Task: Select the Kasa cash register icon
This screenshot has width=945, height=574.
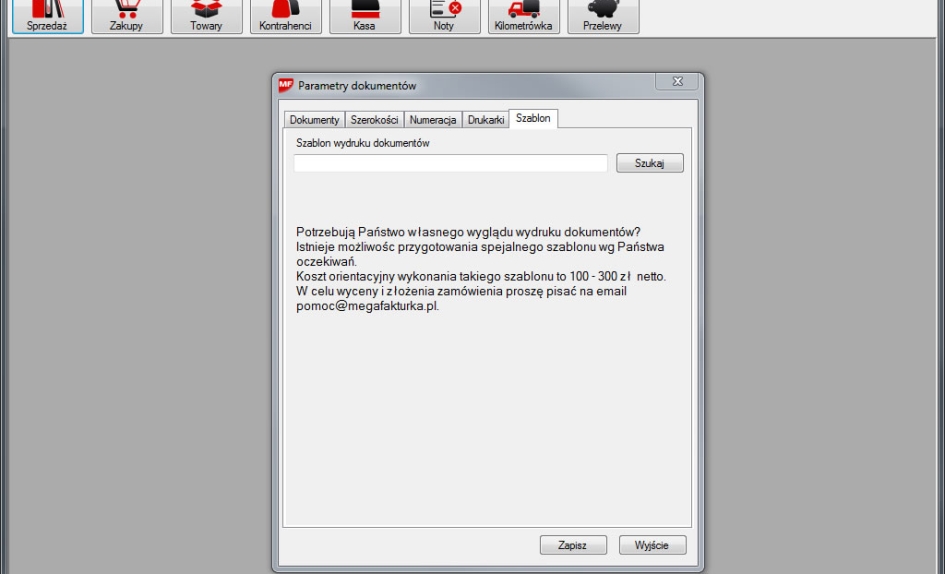Action: (x=364, y=17)
